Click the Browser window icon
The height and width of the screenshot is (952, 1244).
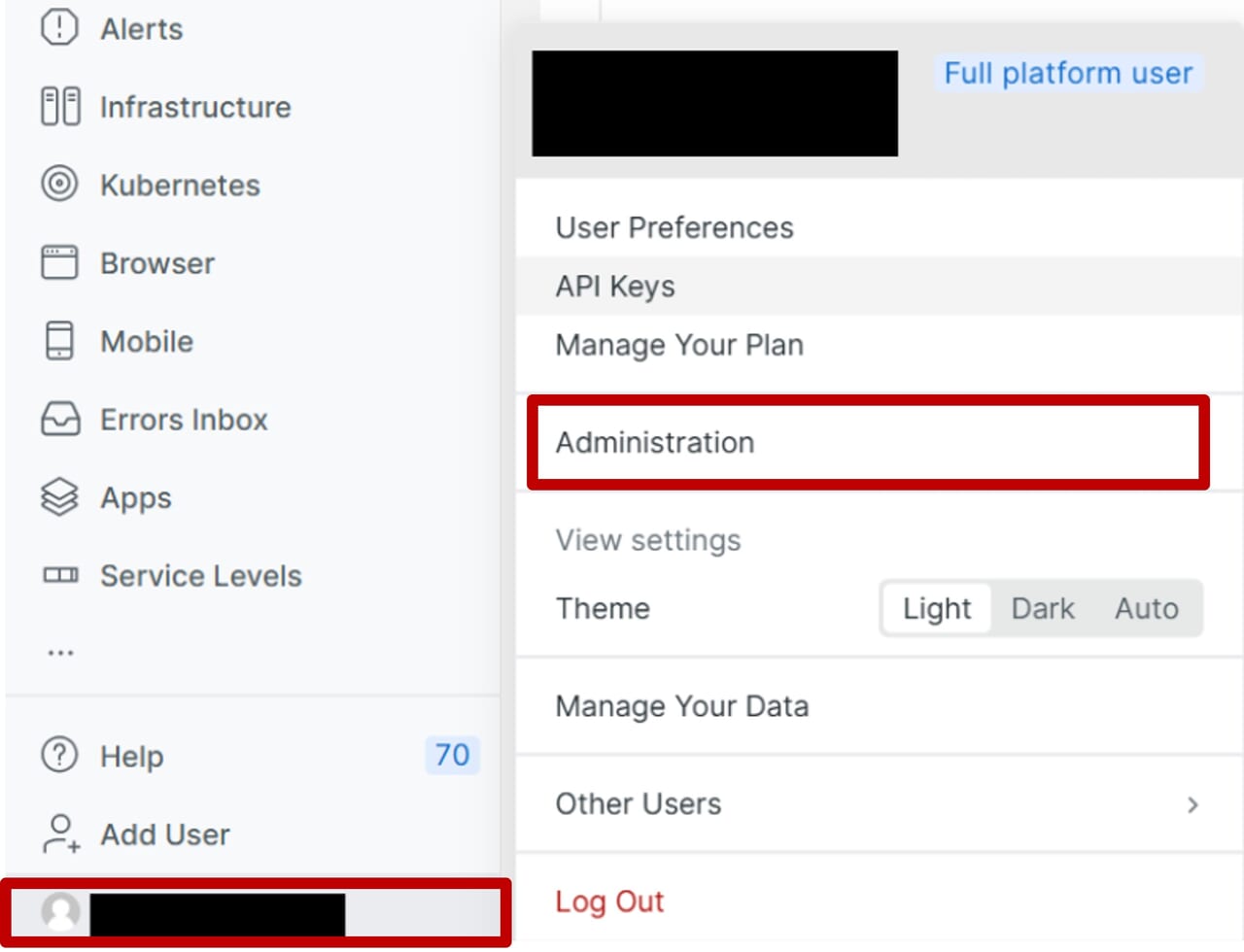59,262
